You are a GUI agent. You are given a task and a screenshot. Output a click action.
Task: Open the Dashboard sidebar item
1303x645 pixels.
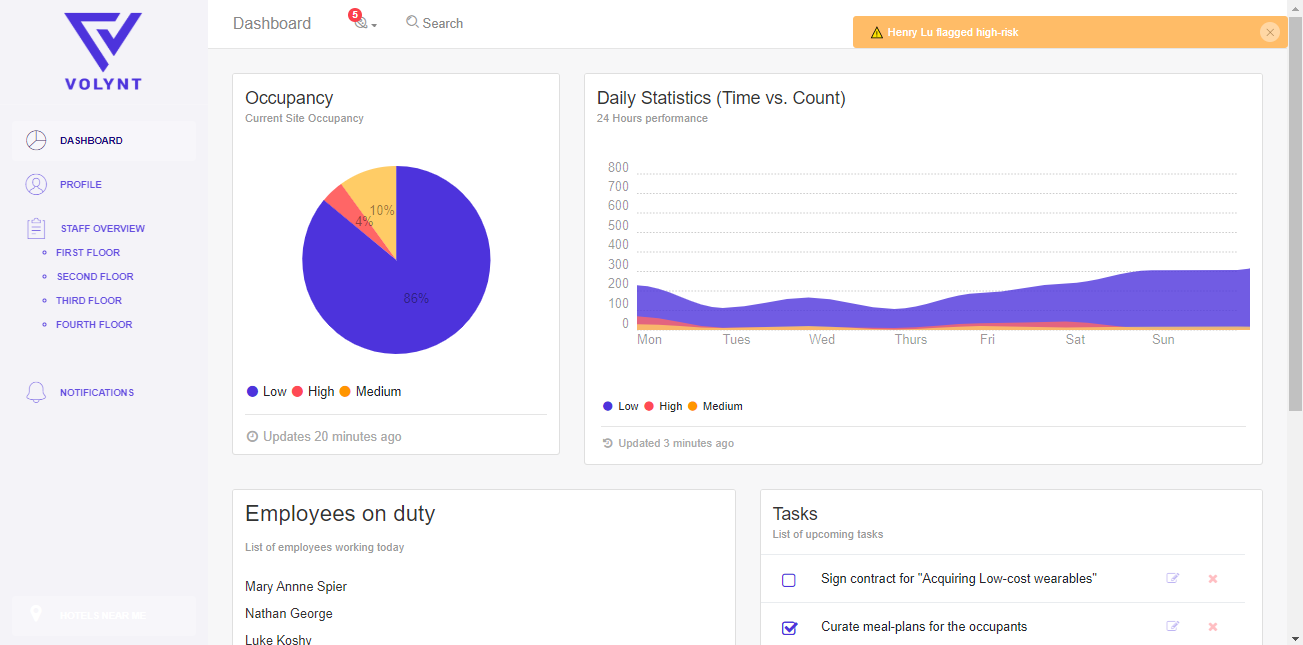pos(104,141)
